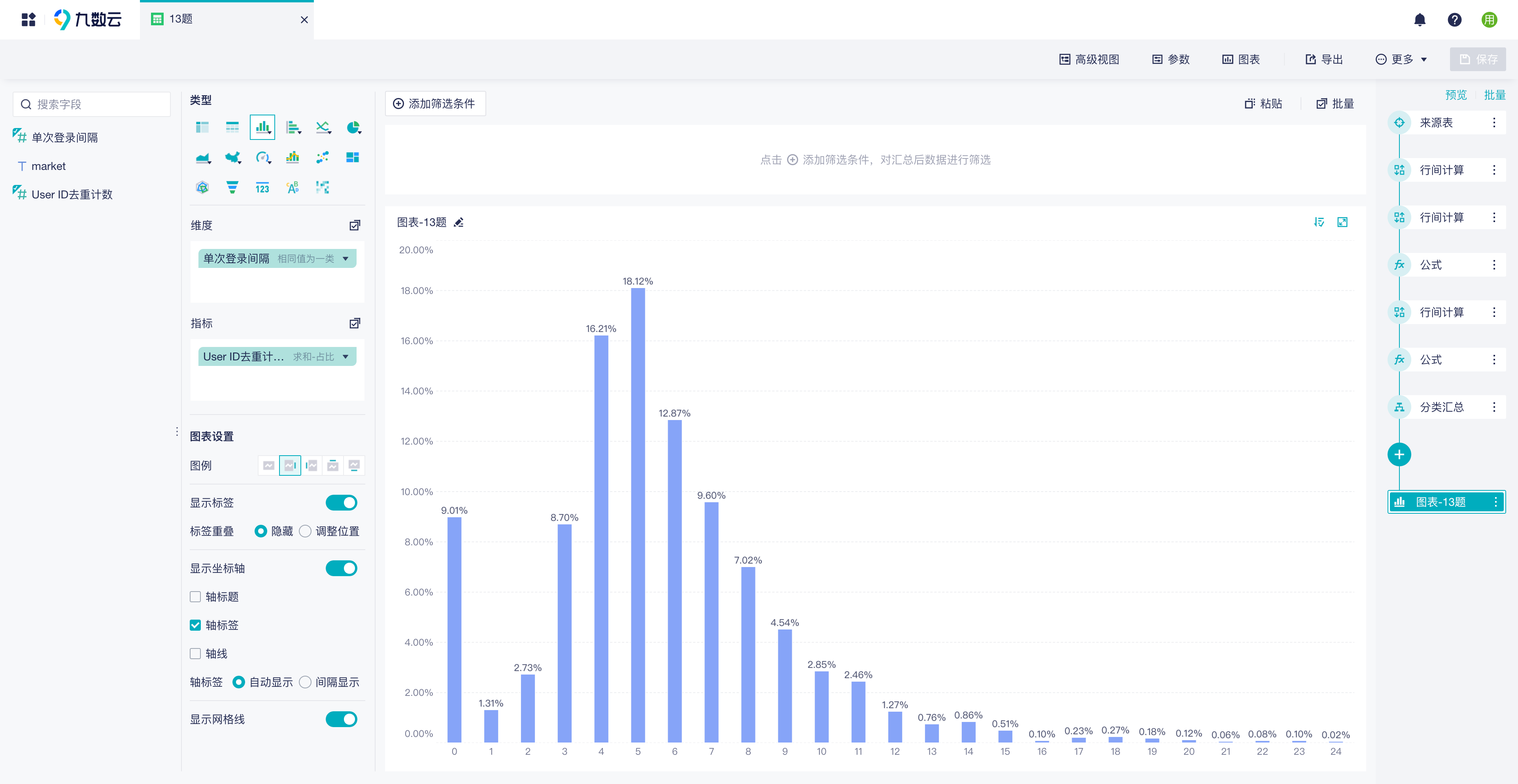Click the expand chart fullscreen icon

click(x=1342, y=222)
